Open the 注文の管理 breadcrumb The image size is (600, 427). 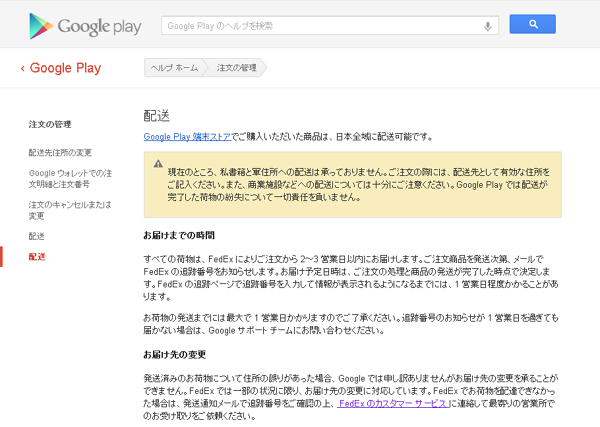coord(237,68)
